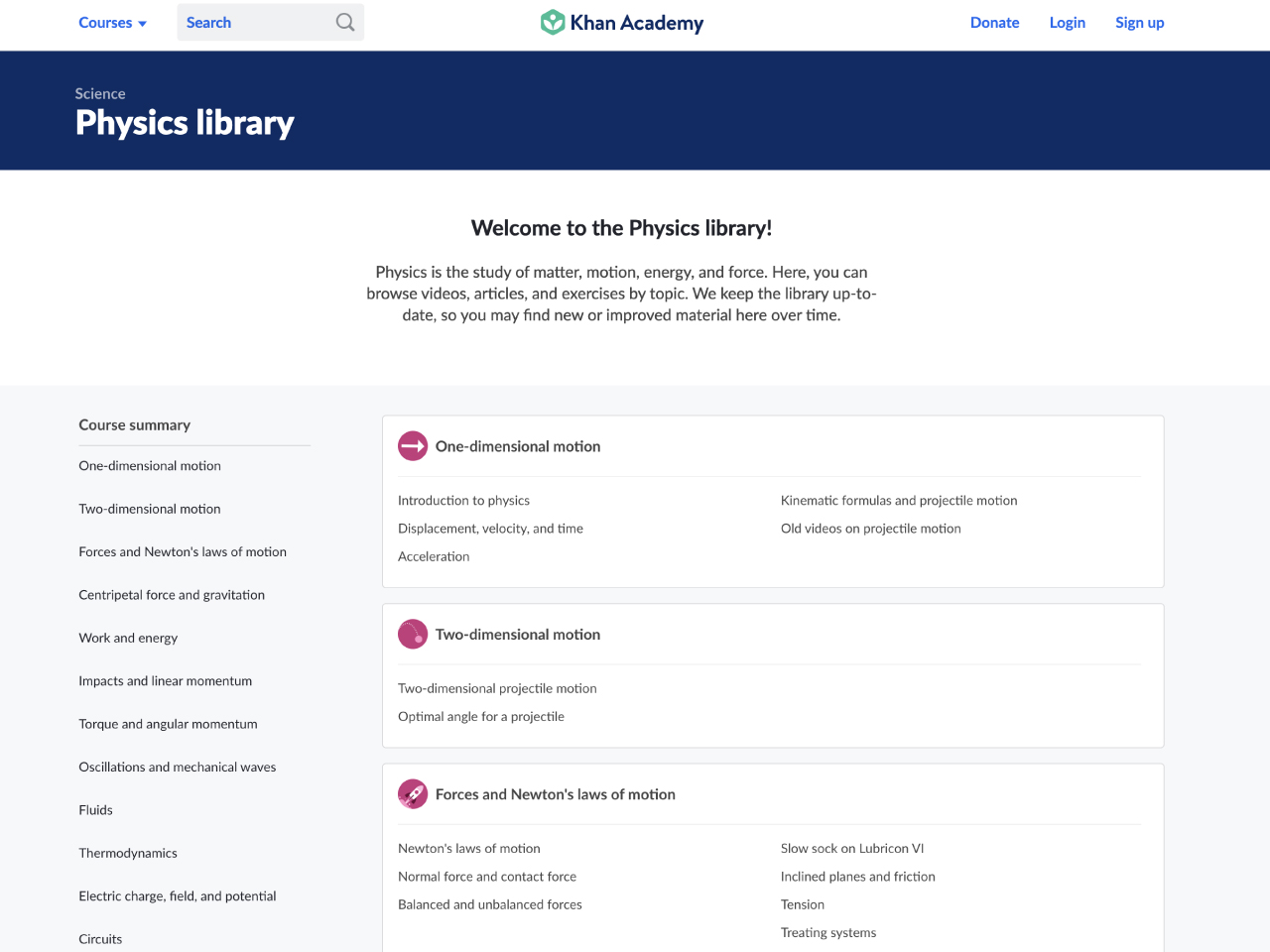Open One-dimensional motion unit heading
This screenshot has height=952, width=1270.
coord(518,446)
